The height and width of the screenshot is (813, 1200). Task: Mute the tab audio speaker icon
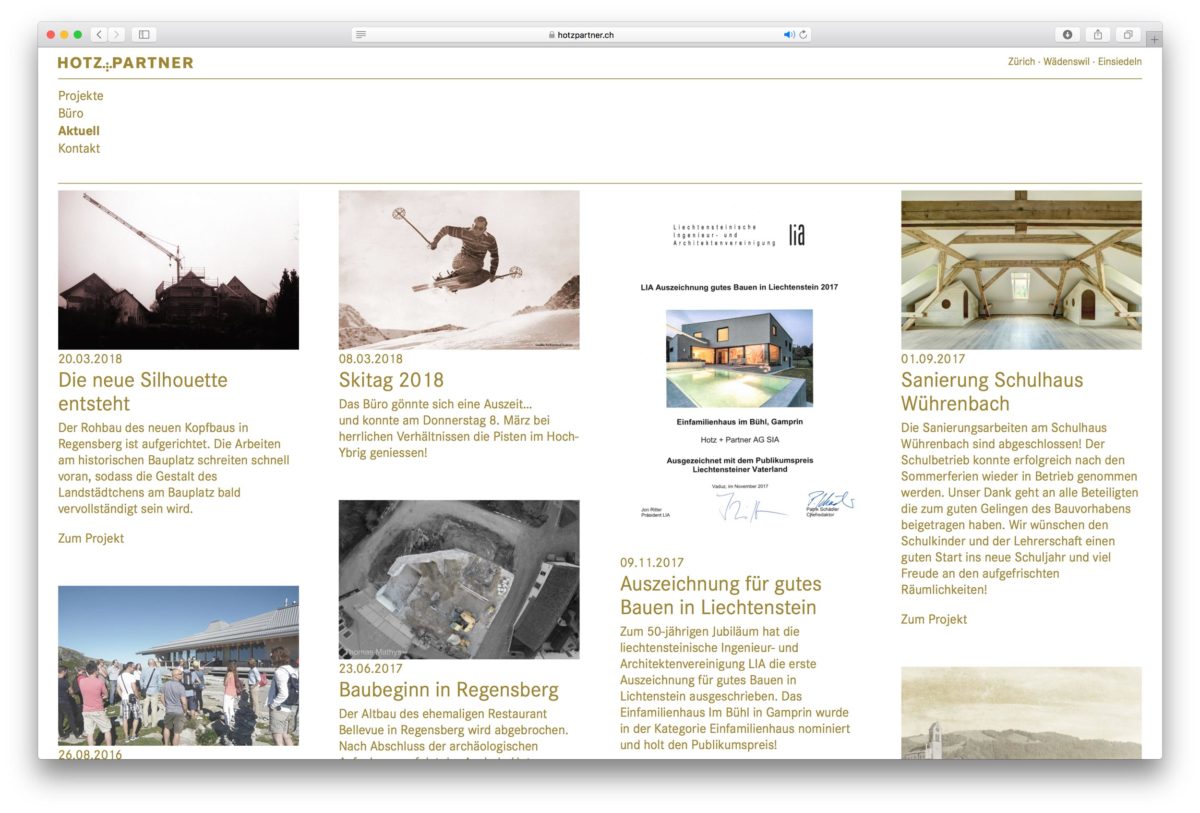click(789, 35)
